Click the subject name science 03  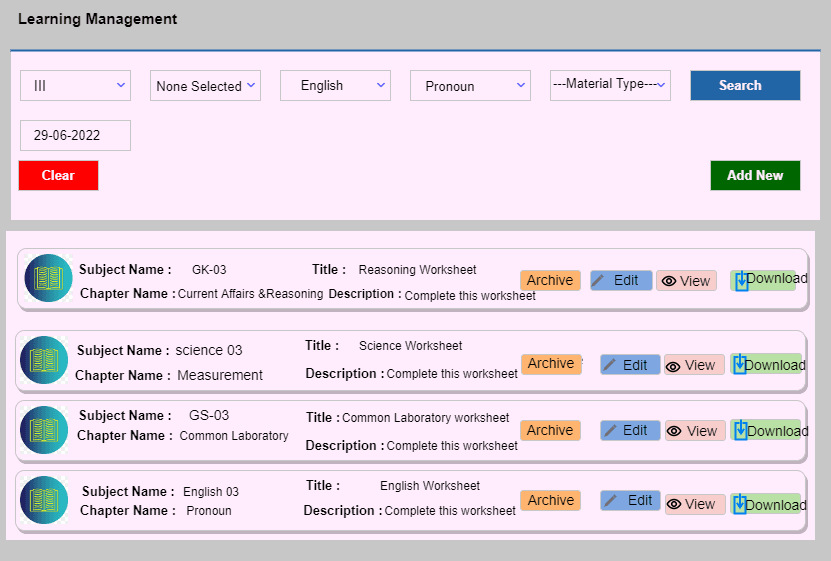209,350
